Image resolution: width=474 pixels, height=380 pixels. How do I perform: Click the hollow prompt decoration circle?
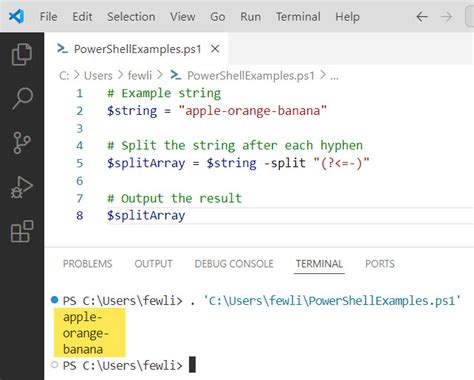tap(54, 364)
